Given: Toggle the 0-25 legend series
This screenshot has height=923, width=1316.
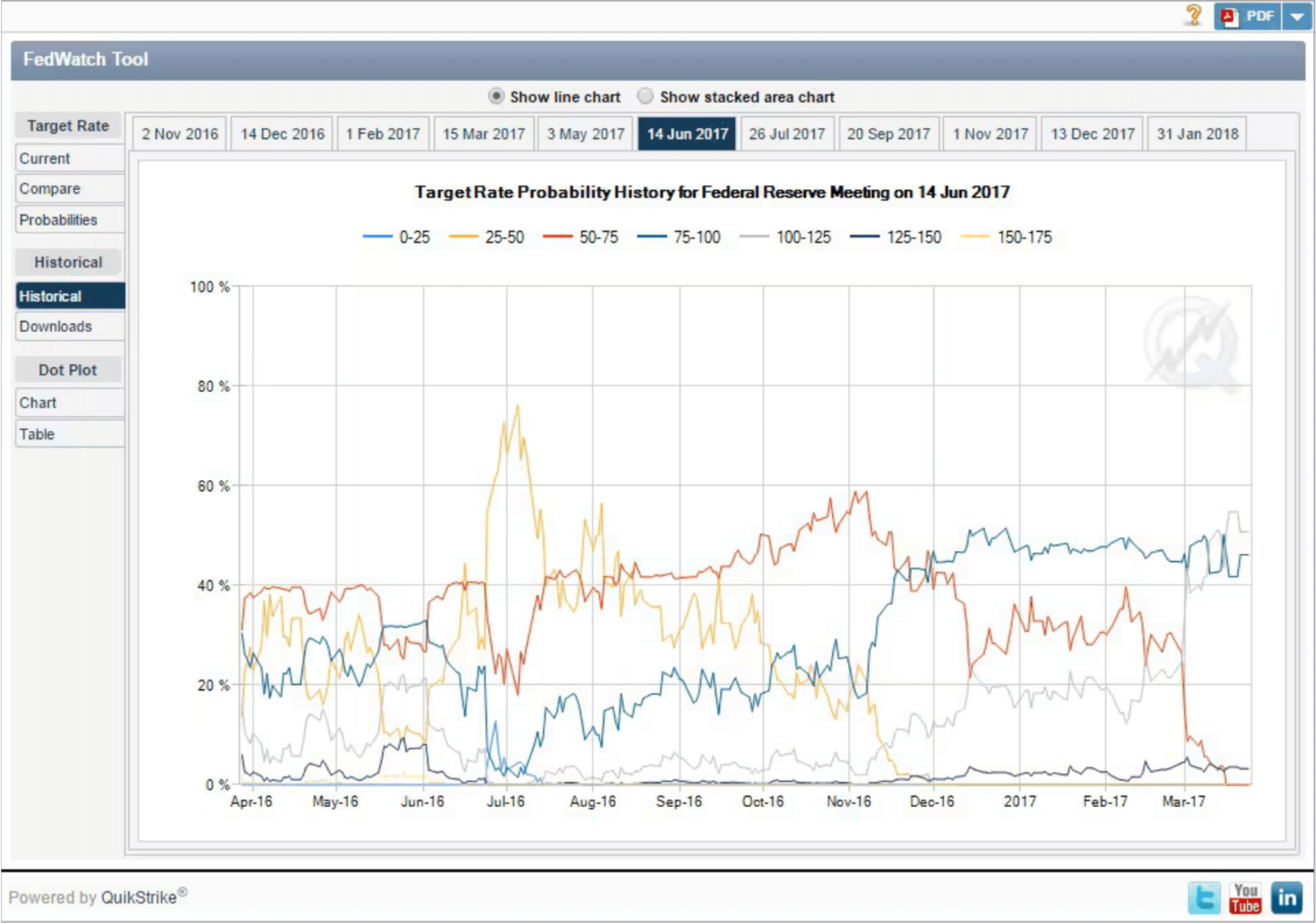Looking at the screenshot, I should pos(414,237).
